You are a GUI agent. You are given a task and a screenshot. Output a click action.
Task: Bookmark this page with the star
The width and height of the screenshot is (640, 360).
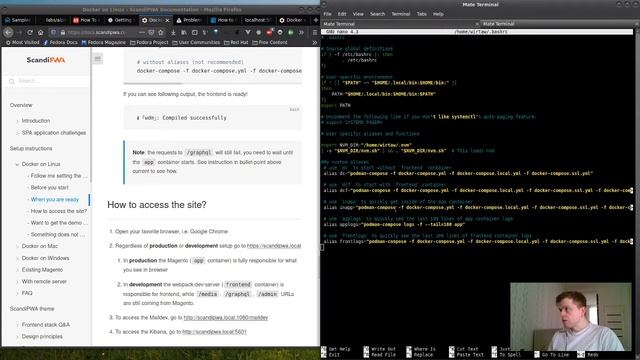point(161,32)
